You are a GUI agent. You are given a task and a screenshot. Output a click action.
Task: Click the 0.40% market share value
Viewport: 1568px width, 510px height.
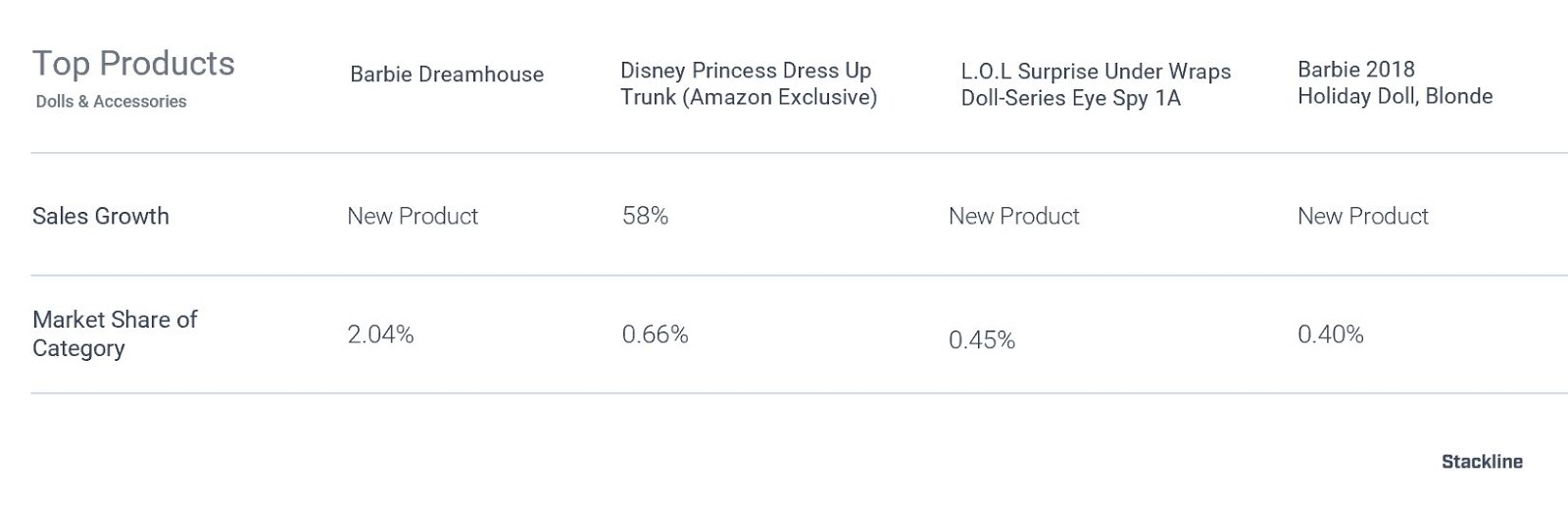pyautogui.click(x=1331, y=334)
